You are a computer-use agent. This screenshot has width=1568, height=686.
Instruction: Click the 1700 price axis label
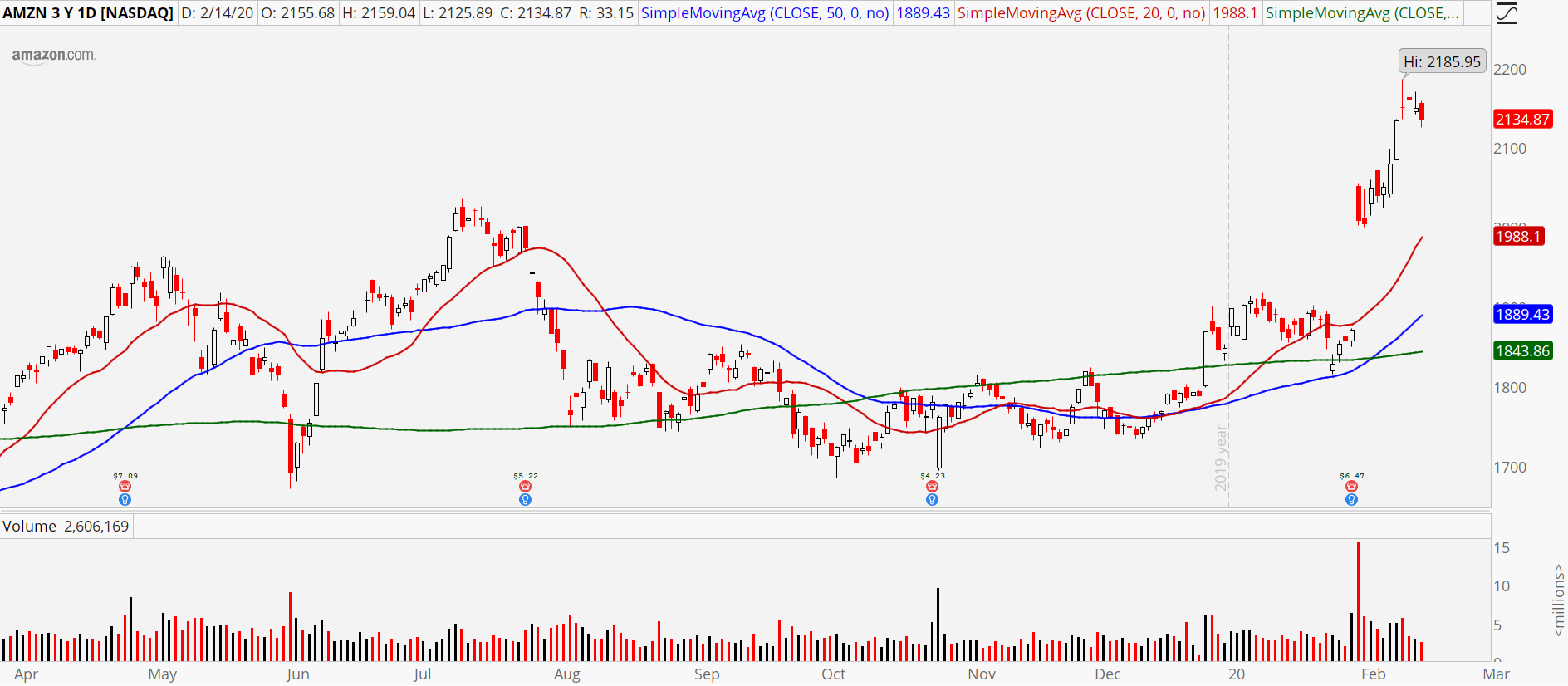[1510, 468]
